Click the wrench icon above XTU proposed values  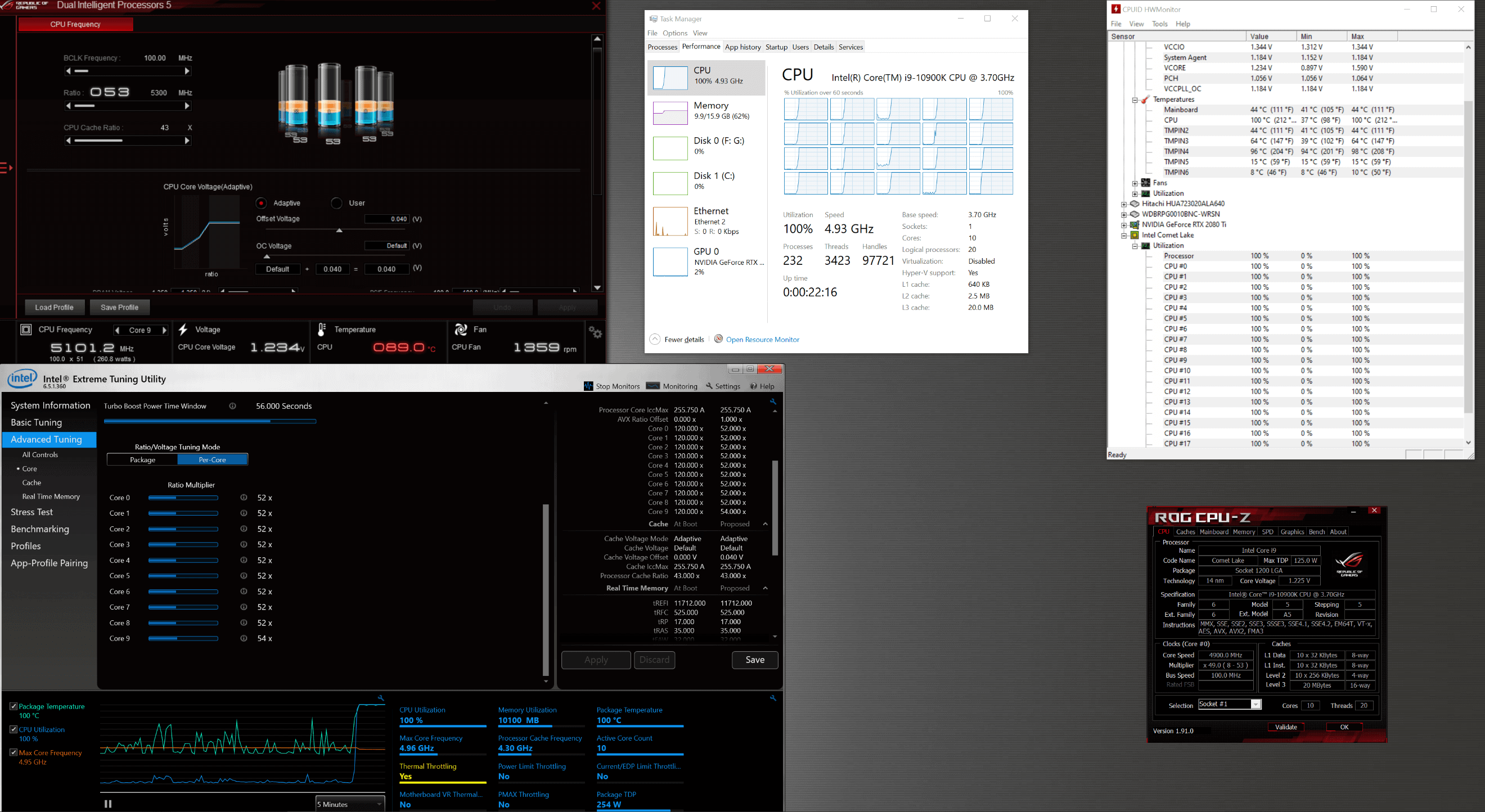coord(773,402)
